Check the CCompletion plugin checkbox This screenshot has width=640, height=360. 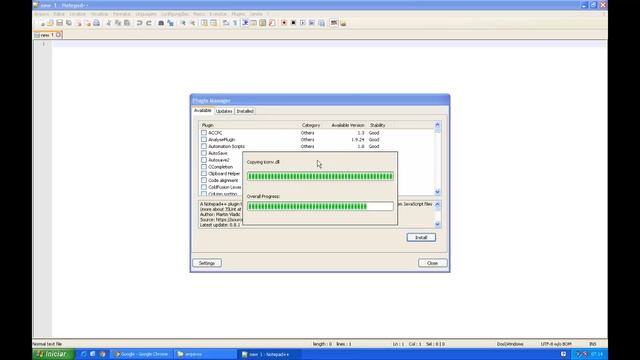[204, 167]
